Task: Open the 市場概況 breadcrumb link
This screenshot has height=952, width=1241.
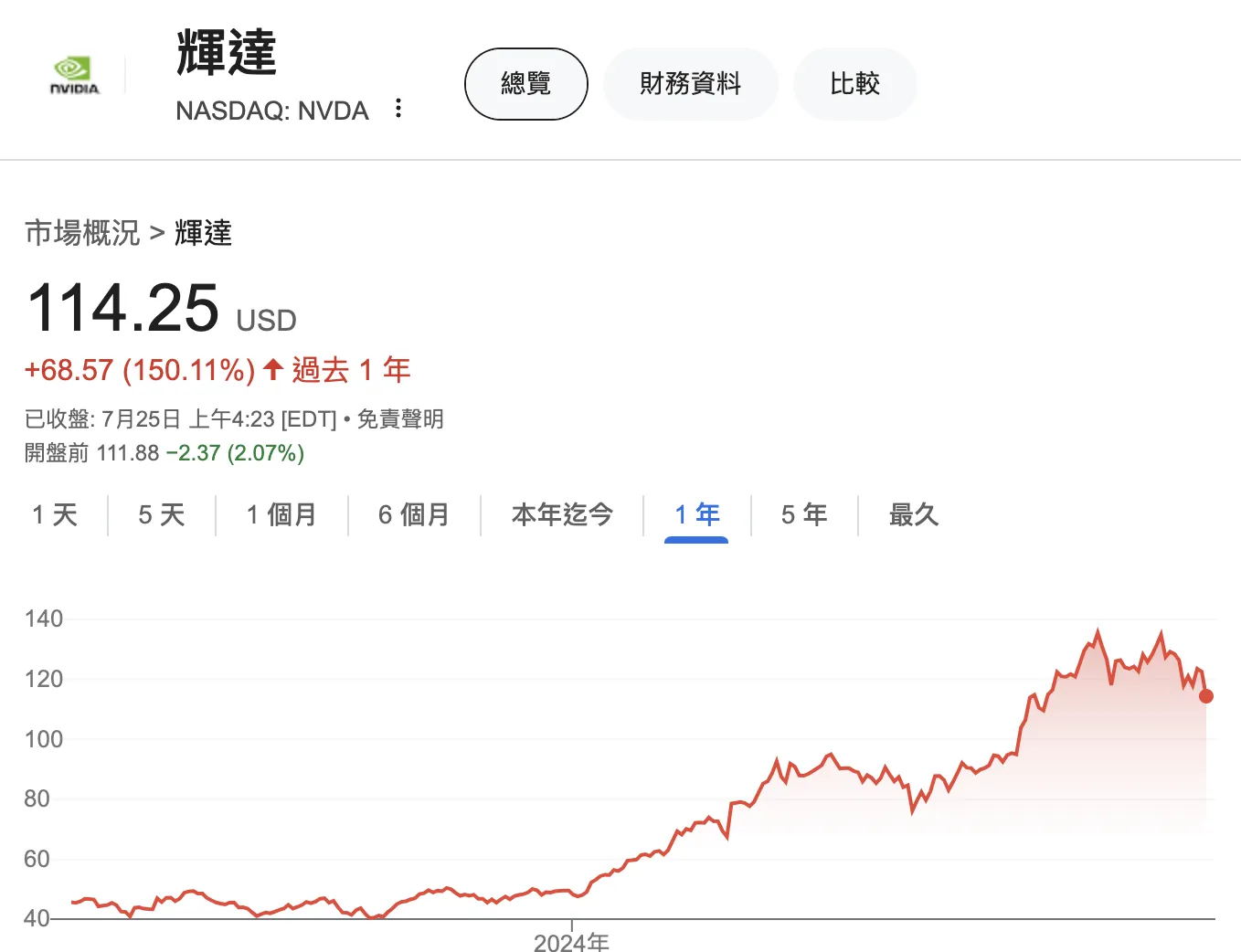Action: [82, 233]
